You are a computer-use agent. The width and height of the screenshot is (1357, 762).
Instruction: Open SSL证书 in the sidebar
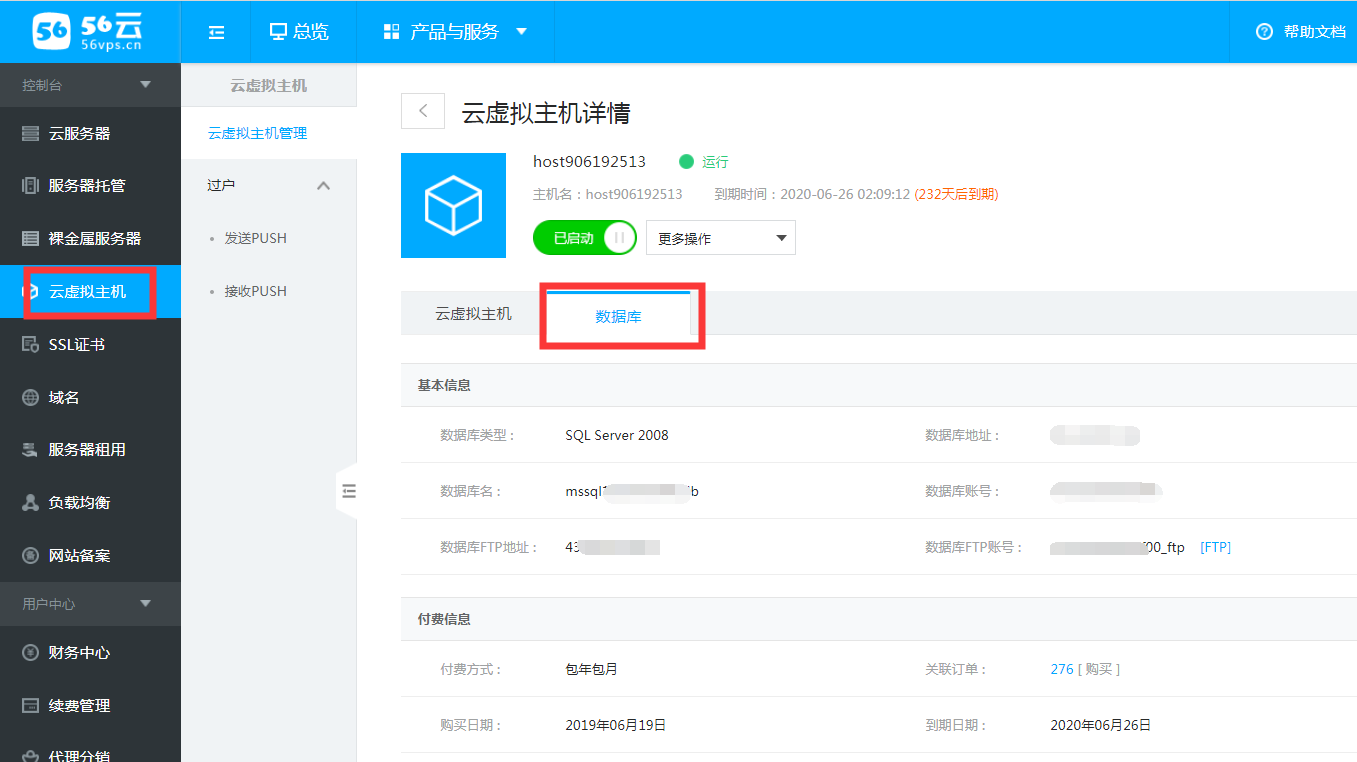(76, 345)
